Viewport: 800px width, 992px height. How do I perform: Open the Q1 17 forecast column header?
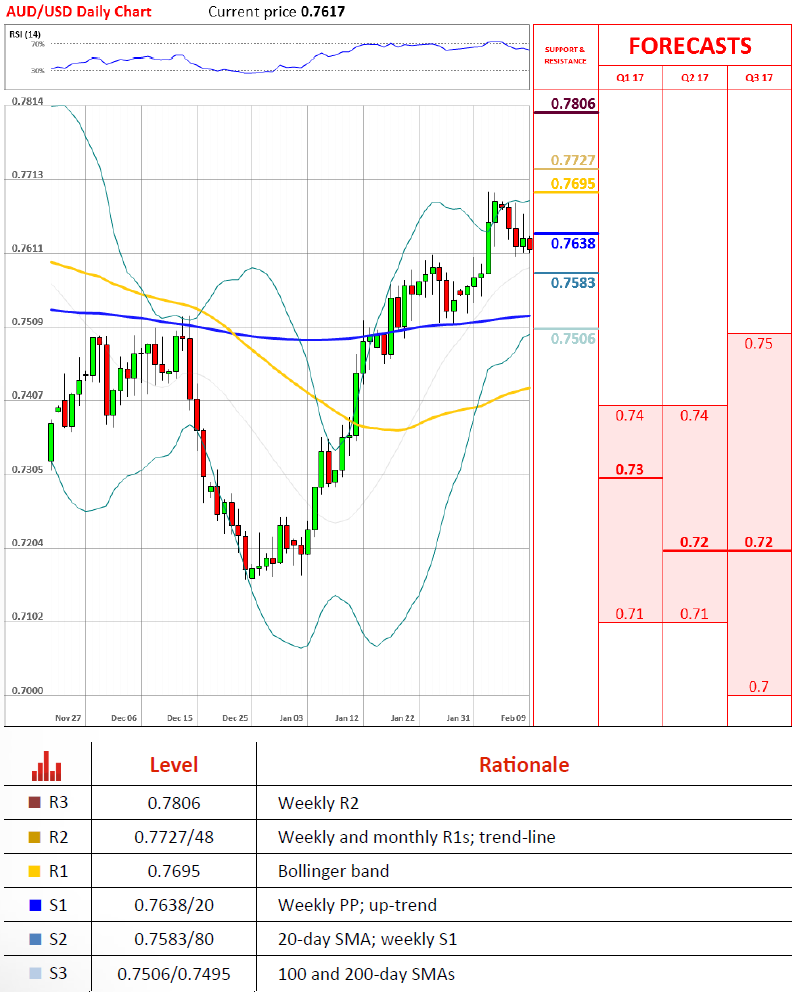(x=630, y=78)
